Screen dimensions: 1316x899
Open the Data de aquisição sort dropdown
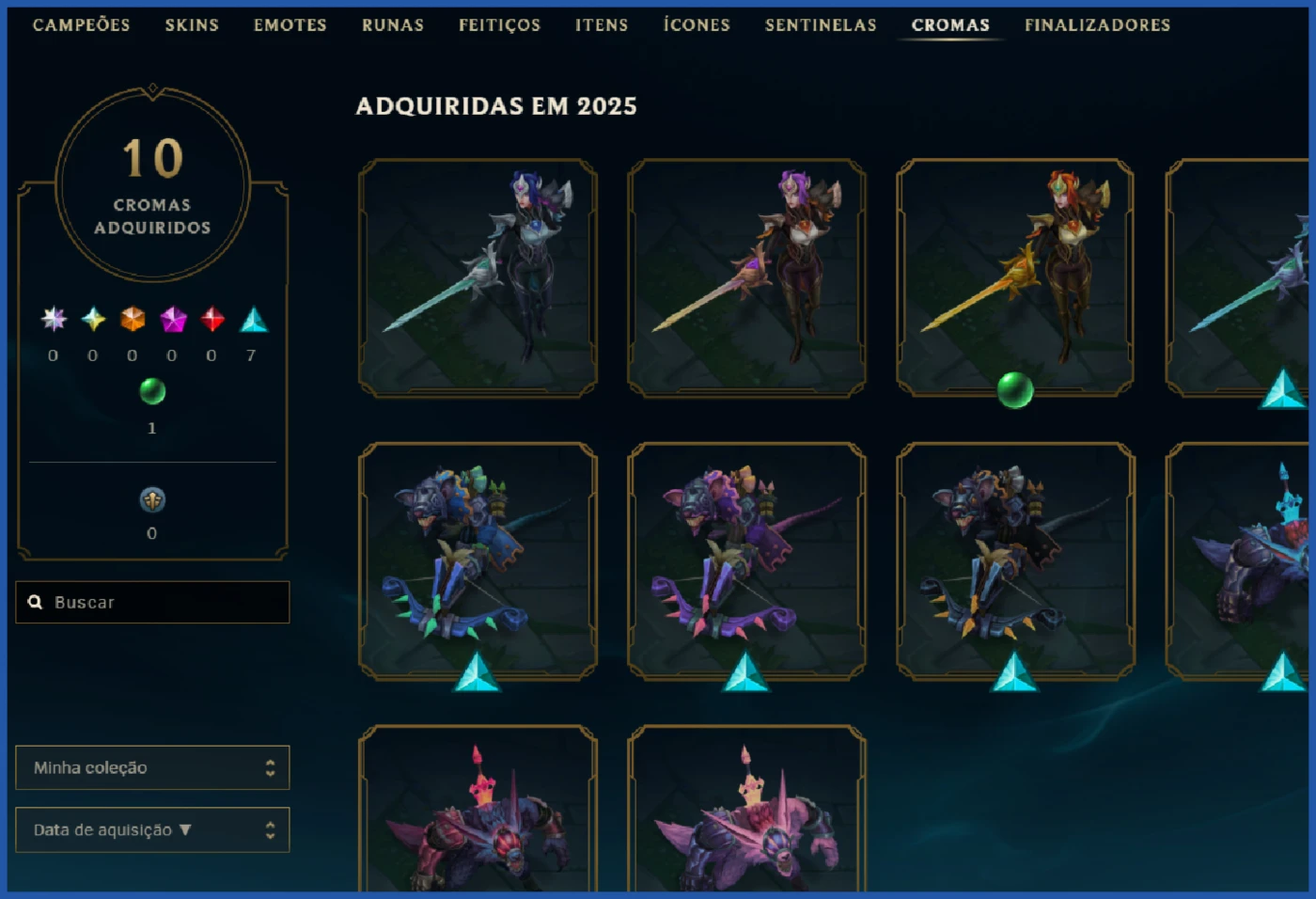[152, 829]
